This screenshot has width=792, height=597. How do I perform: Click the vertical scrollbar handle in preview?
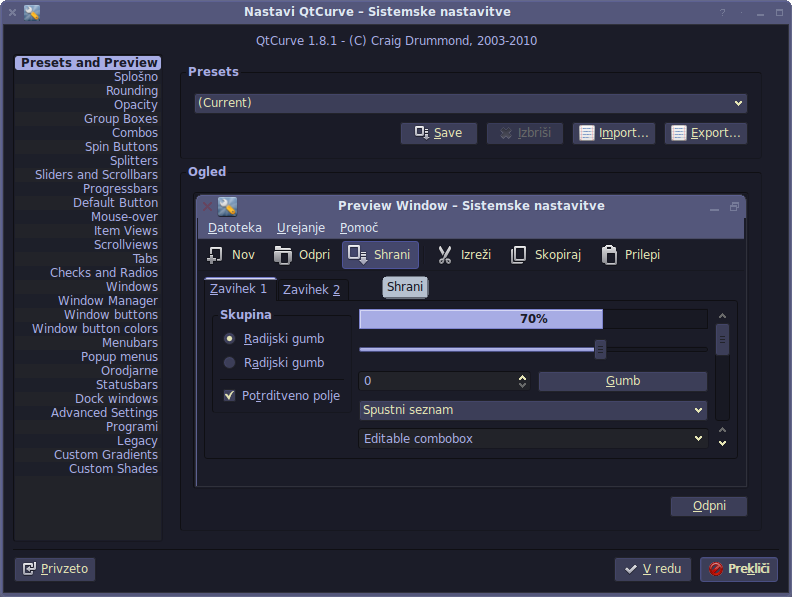coord(723,340)
